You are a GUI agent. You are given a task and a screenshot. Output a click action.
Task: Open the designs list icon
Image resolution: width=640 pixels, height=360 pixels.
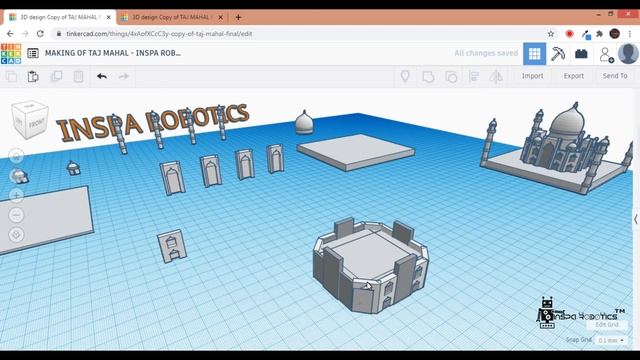(33, 53)
